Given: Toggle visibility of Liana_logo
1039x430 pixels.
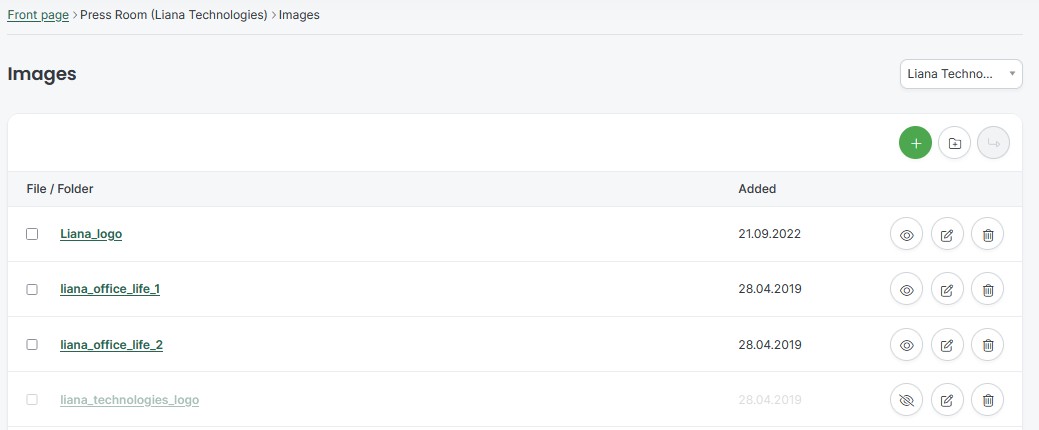Looking at the screenshot, I should click(x=906, y=235).
